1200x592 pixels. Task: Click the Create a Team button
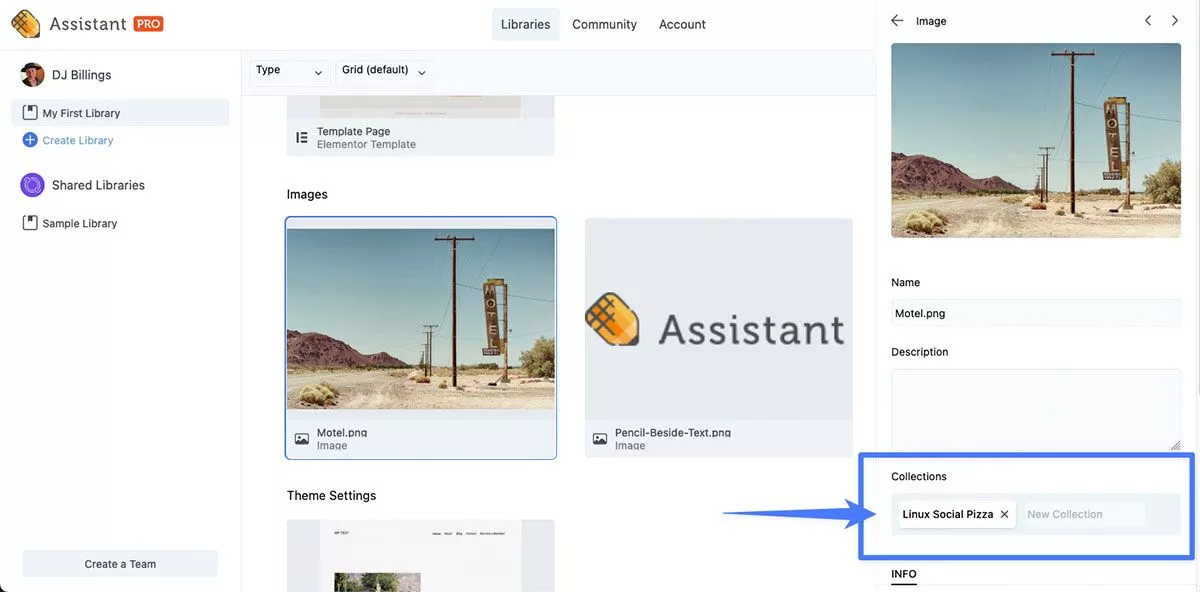pos(120,564)
